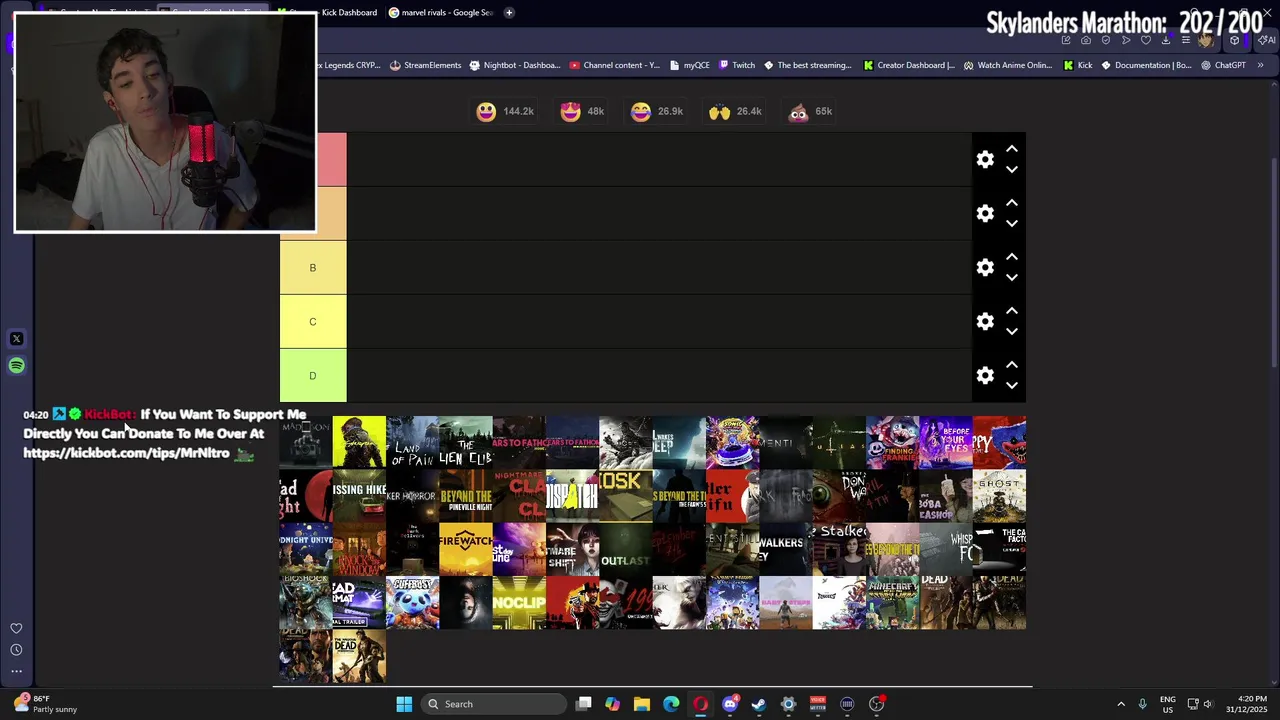1280x720 pixels.
Task: Move the orange tier row up
Action: [x=1012, y=203]
